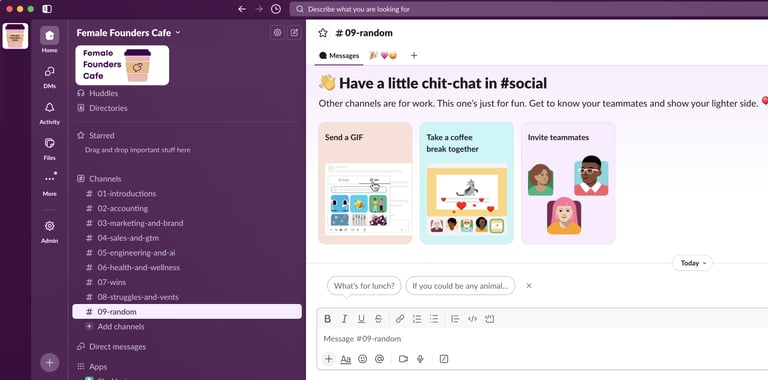Toggle bulleted list formatting

point(434,319)
